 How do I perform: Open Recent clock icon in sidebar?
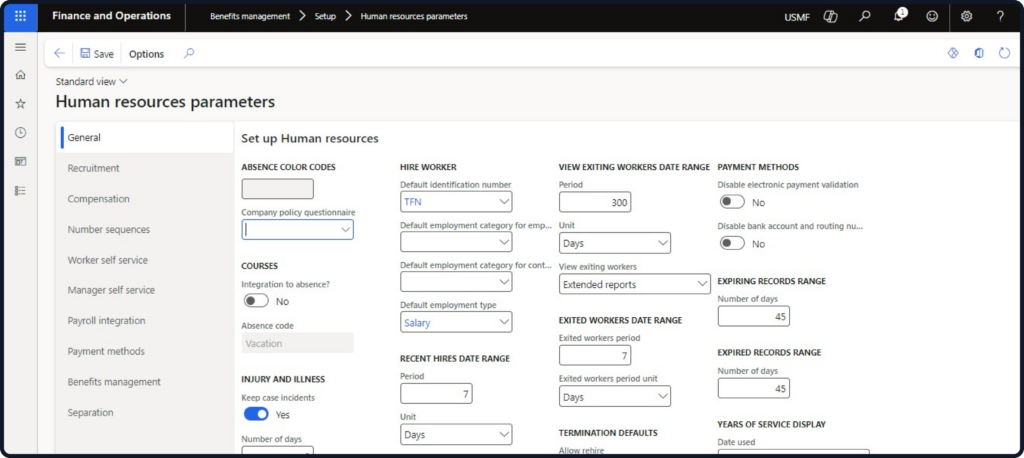(20, 133)
